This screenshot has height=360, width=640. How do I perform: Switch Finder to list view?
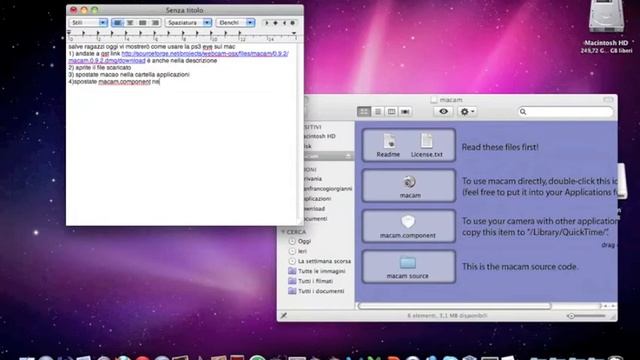click(x=378, y=111)
